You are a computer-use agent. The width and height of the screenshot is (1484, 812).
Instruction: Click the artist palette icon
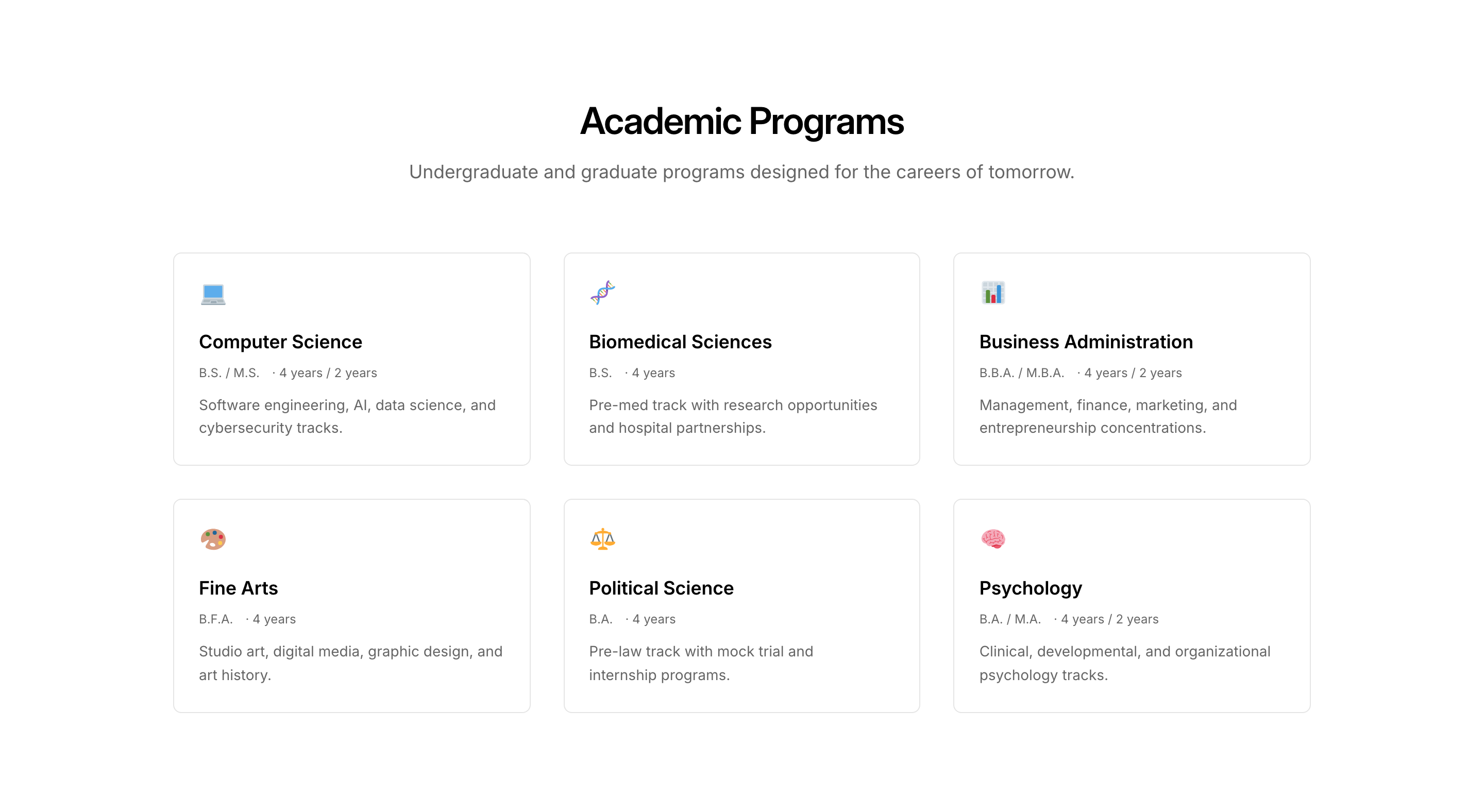pos(213,539)
